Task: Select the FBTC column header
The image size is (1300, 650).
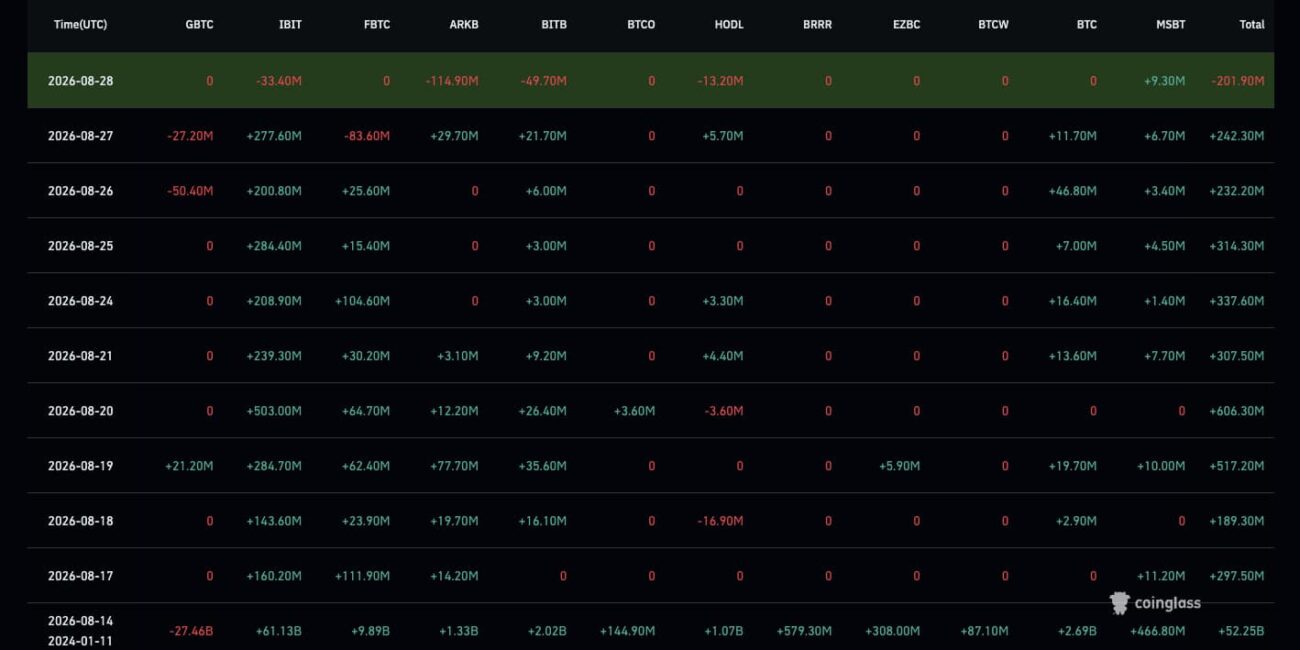Action: click(x=377, y=24)
